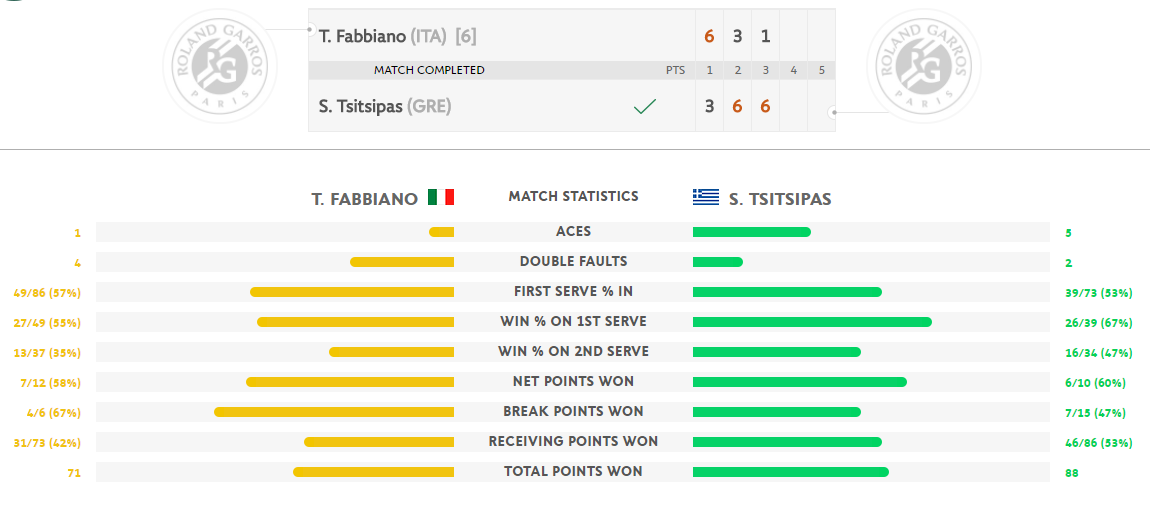Screen dimensions: 1150x517
Task: Click Tsitsipas's green aces bar
Action: (x=752, y=232)
